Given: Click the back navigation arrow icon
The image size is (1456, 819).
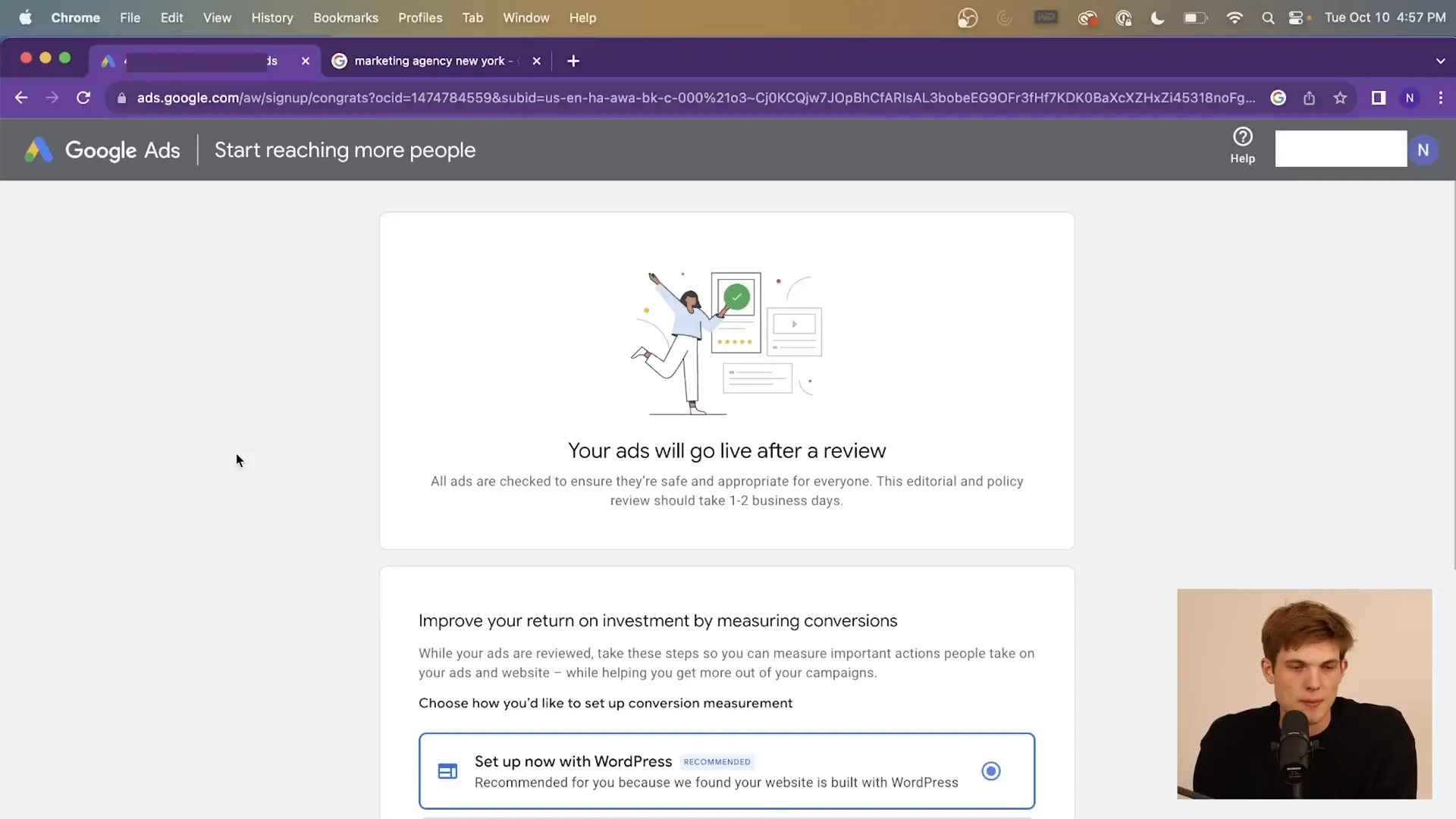Looking at the screenshot, I should pyautogui.click(x=22, y=98).
